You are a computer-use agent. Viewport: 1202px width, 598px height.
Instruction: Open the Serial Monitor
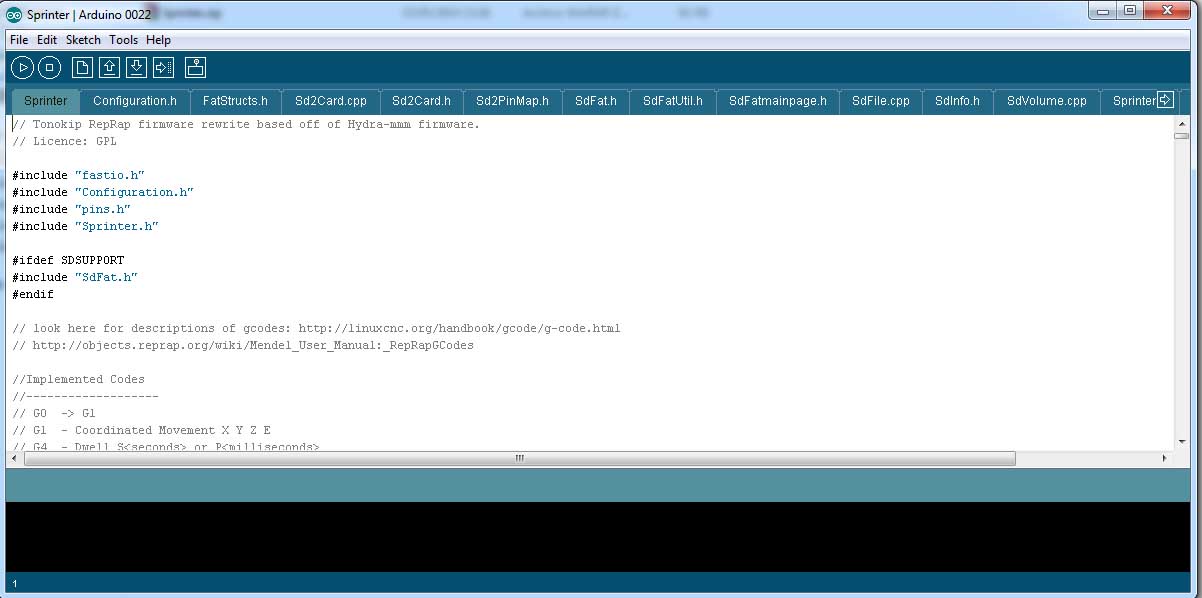[x=196, y=67]
